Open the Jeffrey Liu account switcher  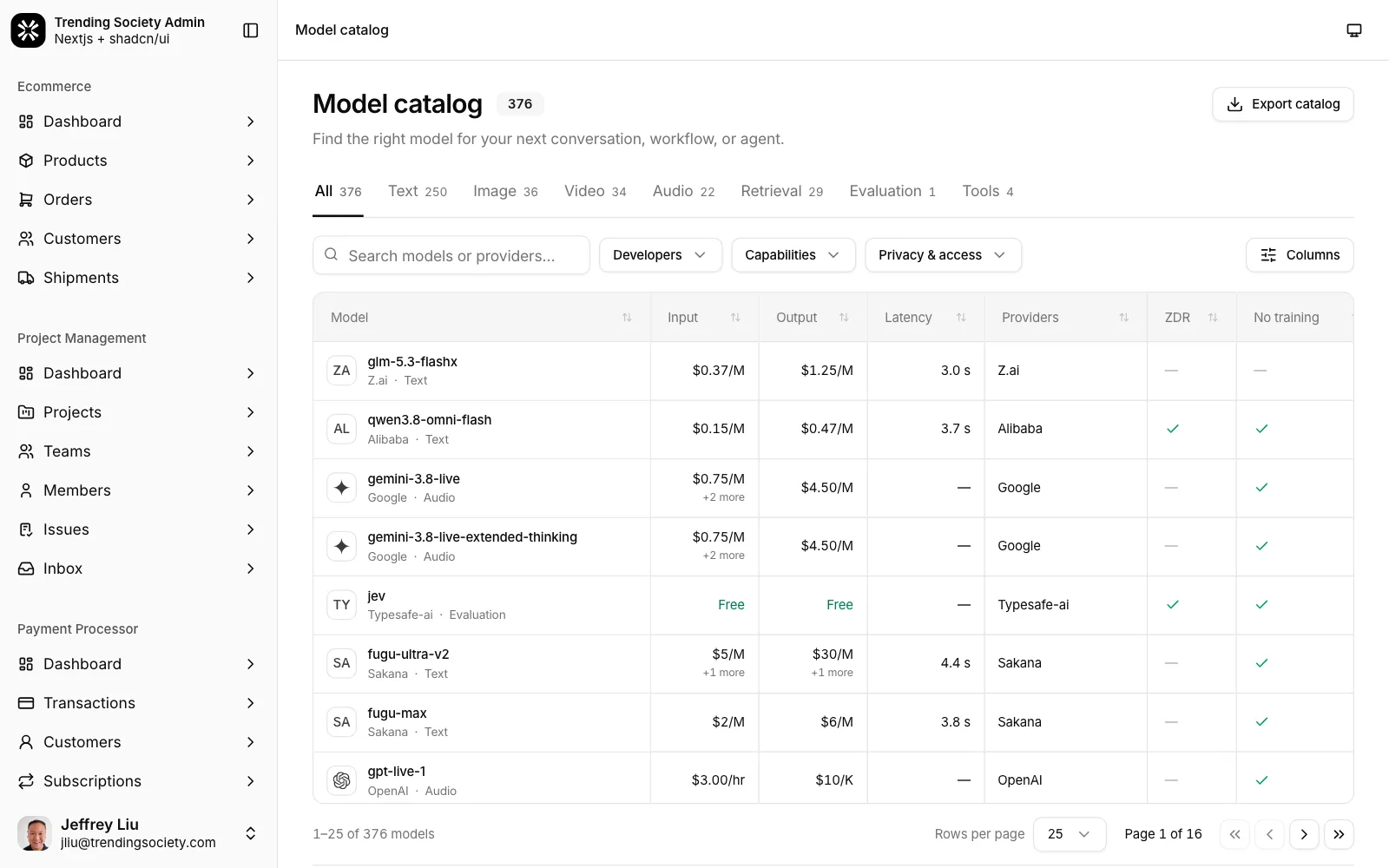tap(139, 833)
